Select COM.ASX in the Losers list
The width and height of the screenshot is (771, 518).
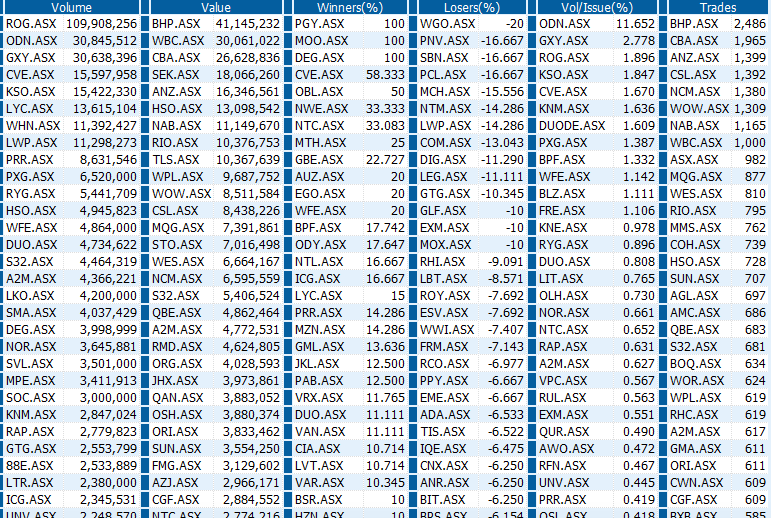[x=445, y=143]
